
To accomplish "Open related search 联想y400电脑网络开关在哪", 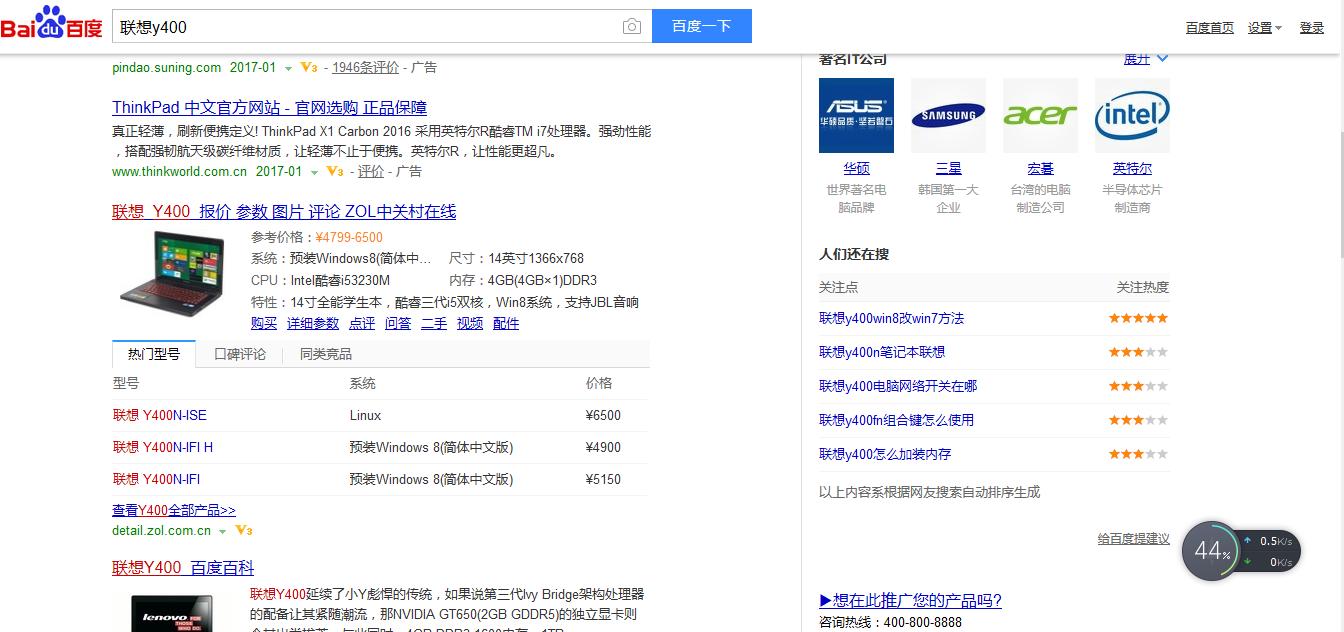I will 898,386.
